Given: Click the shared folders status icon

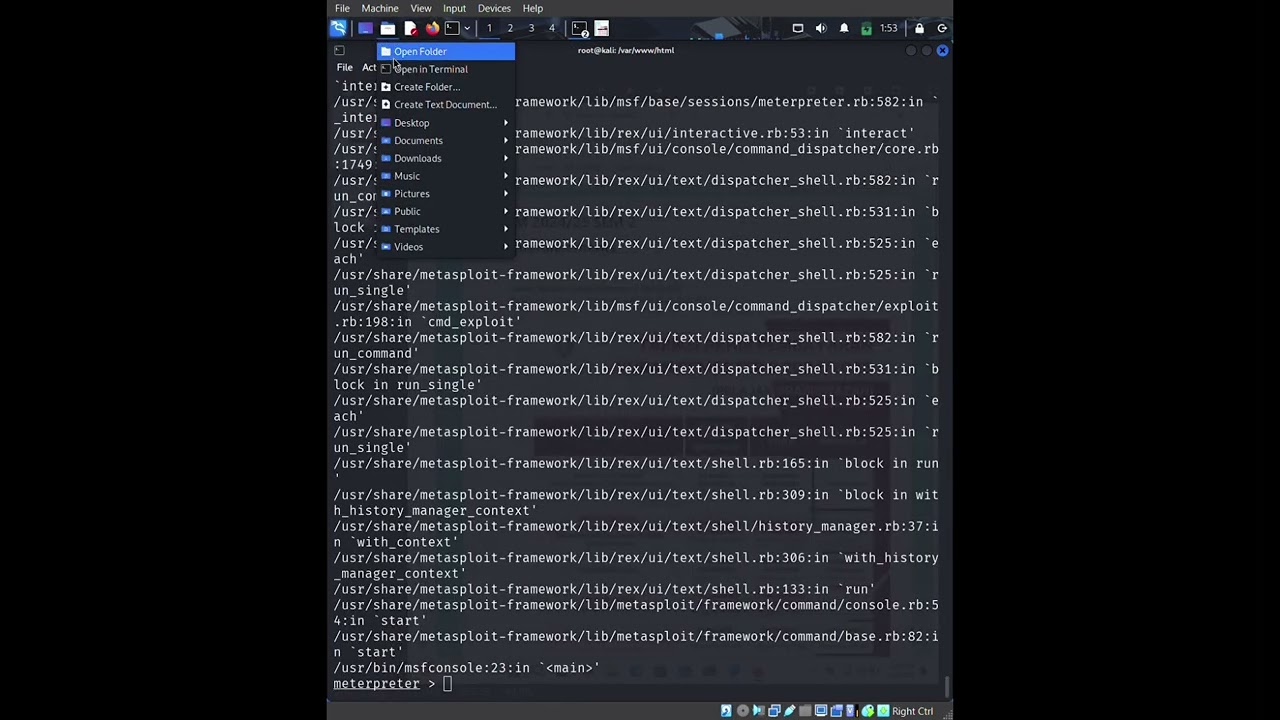Looking at the screenshot, I should tap(805, 711).
